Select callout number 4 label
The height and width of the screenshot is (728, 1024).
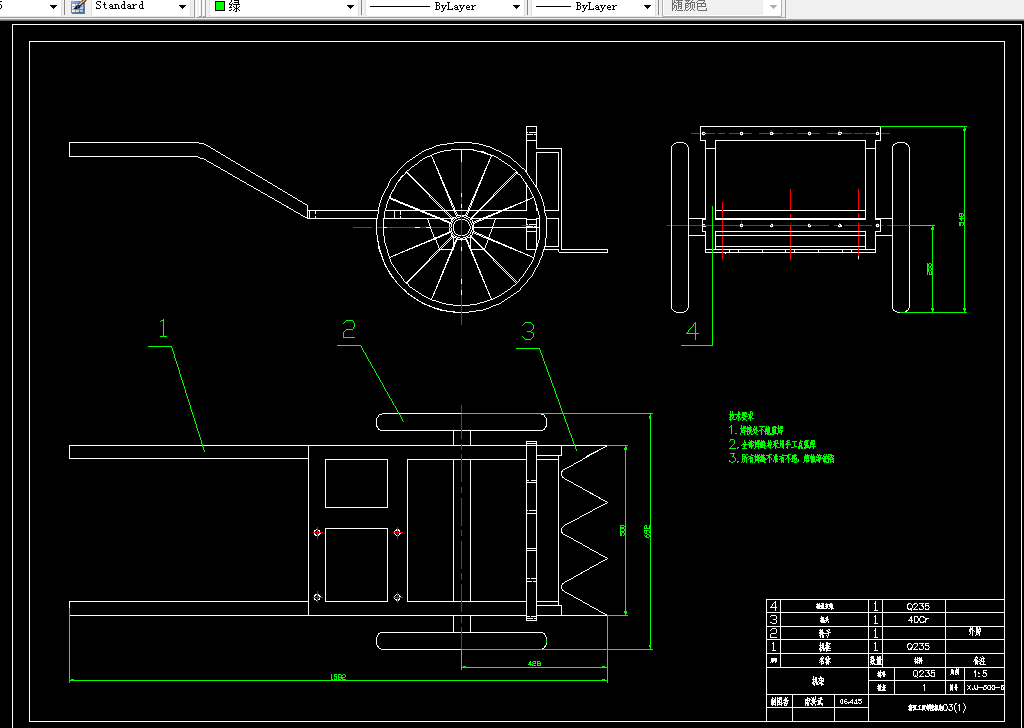[x=692, y=331]
